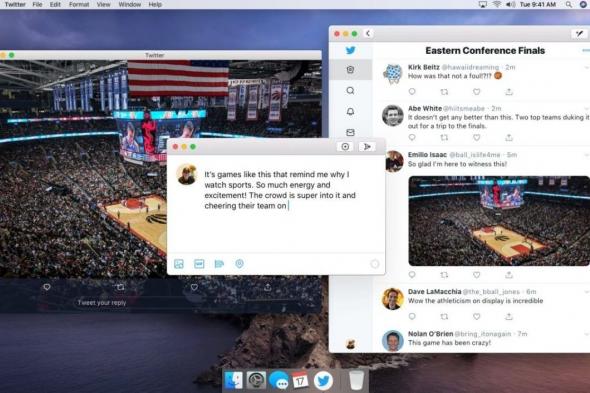The width and height of the screenshot is (590, 393).
Task: Retweet Kirk Beitz's tweet
Action: (444, 91)
